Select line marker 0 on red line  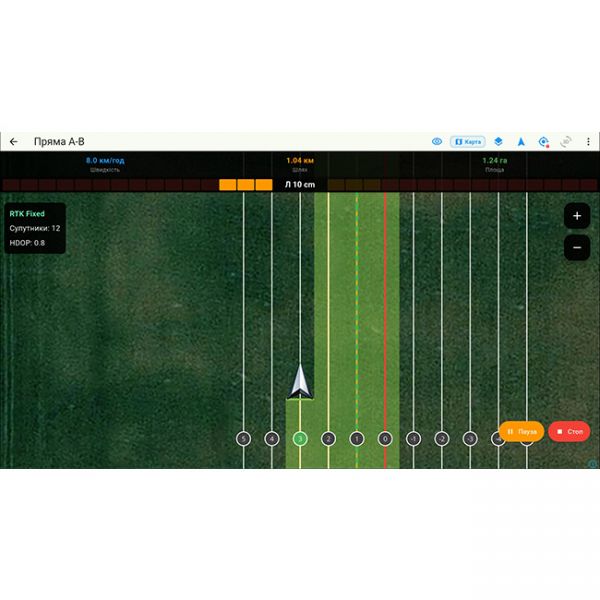(x=385, y=439)
